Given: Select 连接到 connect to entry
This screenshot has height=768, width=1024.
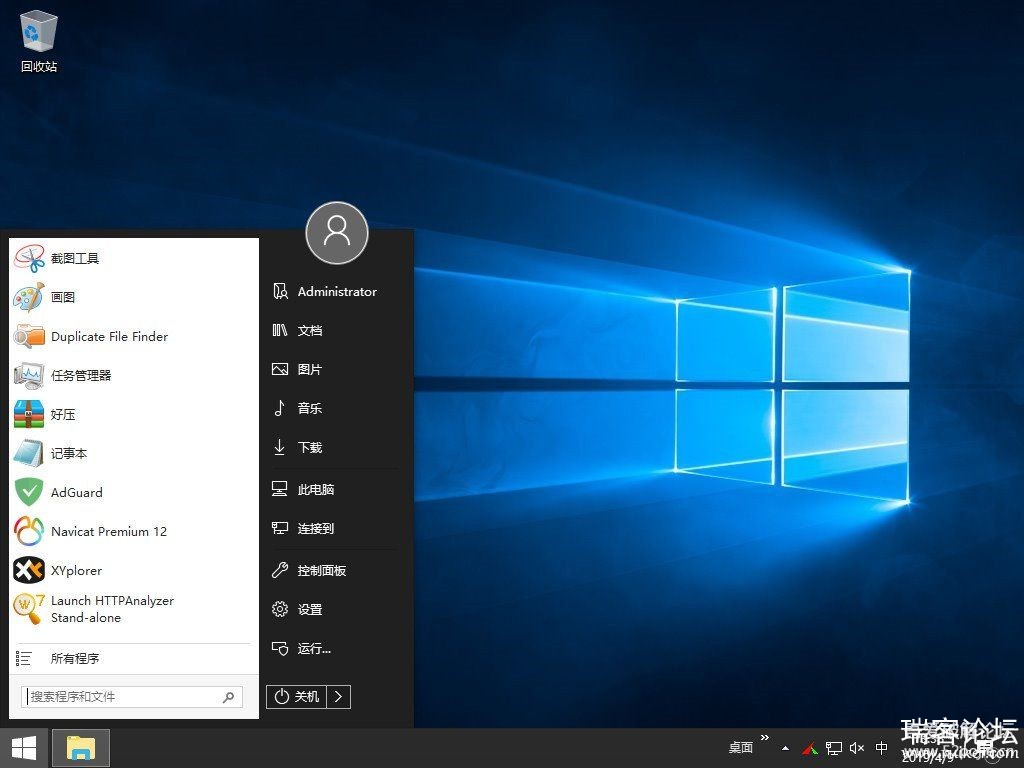Looking at the screenshot, I should coord(334,528).
